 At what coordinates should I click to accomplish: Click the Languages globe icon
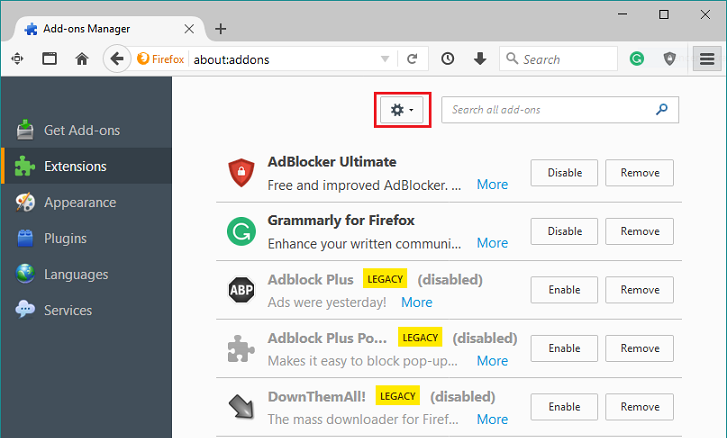pyautogui.click(x=25, y=274)
